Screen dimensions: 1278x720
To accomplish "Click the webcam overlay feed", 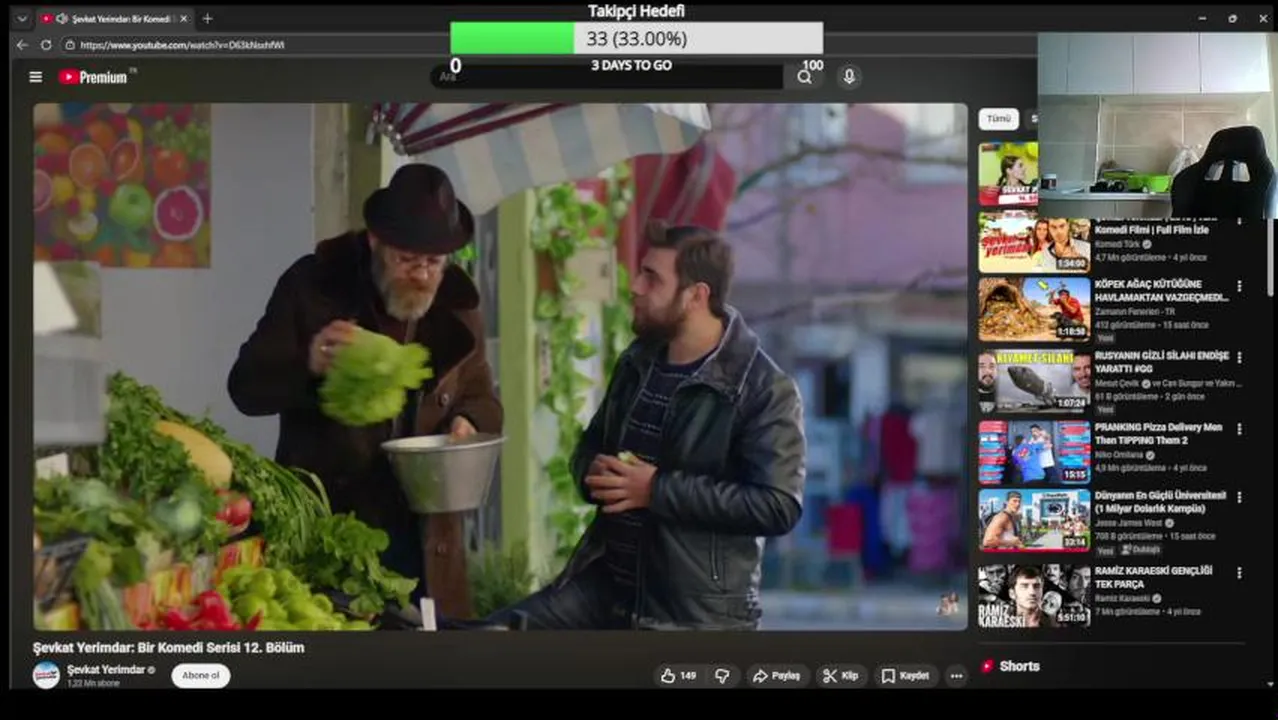I will (x=1157, y=125).
